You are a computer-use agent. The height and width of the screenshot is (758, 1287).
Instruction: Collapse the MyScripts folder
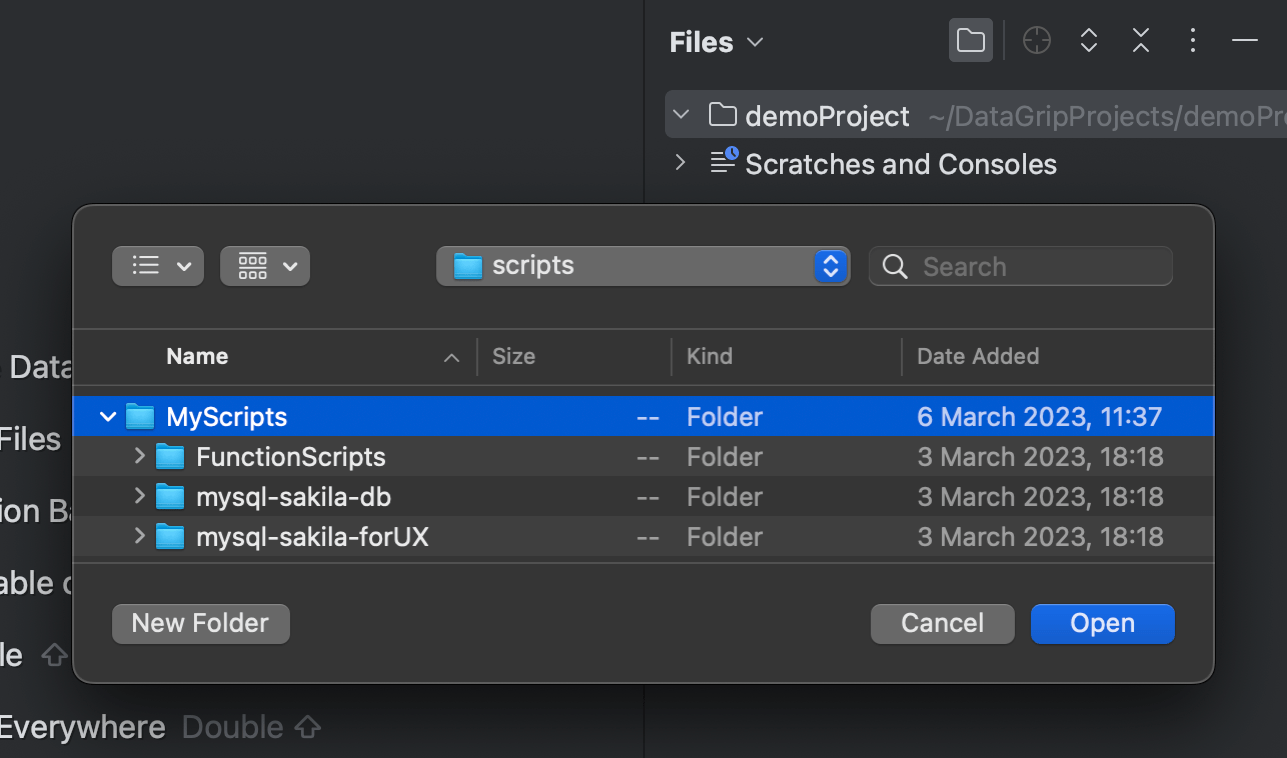tap(108, 416)
